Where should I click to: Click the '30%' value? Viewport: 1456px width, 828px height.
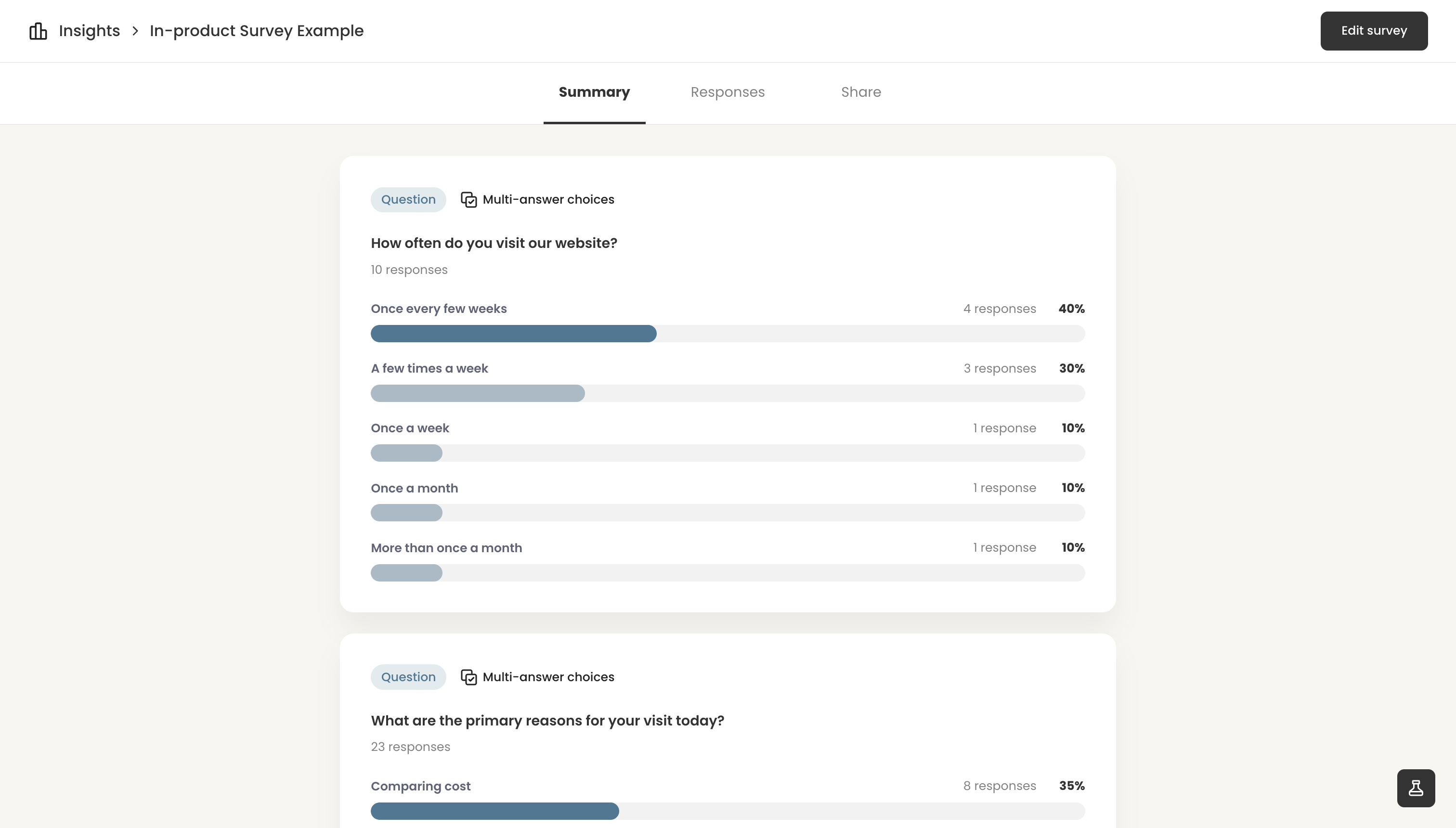pyautogui.click(x=1071, y=368)
